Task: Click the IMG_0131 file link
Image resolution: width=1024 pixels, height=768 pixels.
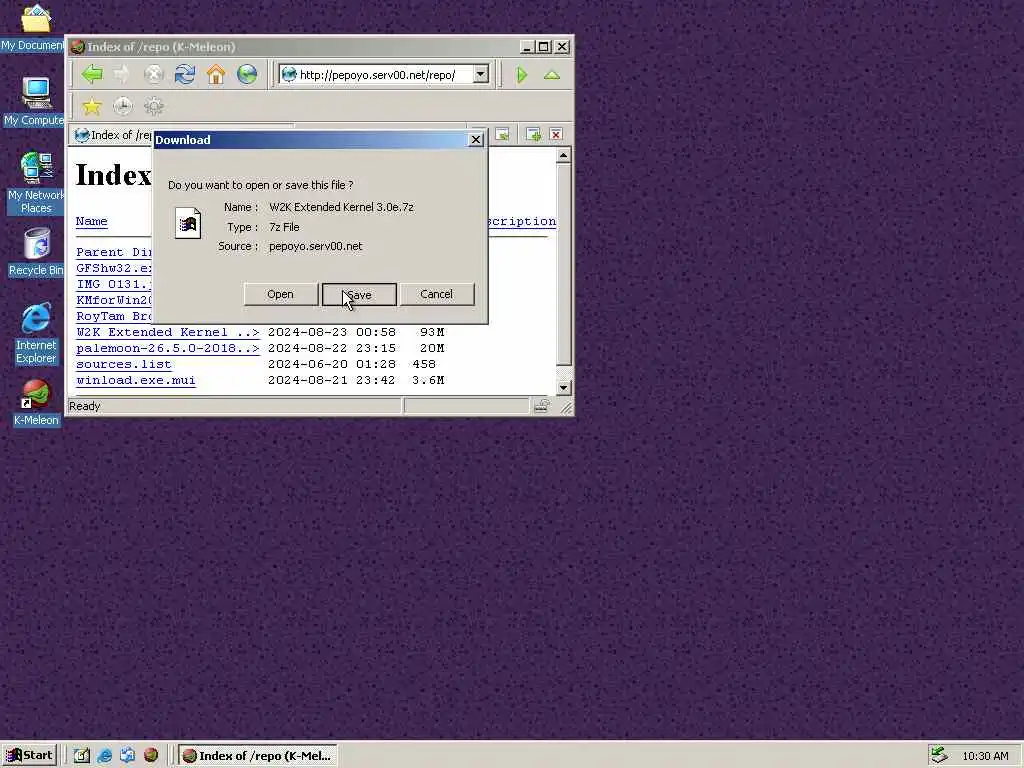Action: click(x=114, y=284)
